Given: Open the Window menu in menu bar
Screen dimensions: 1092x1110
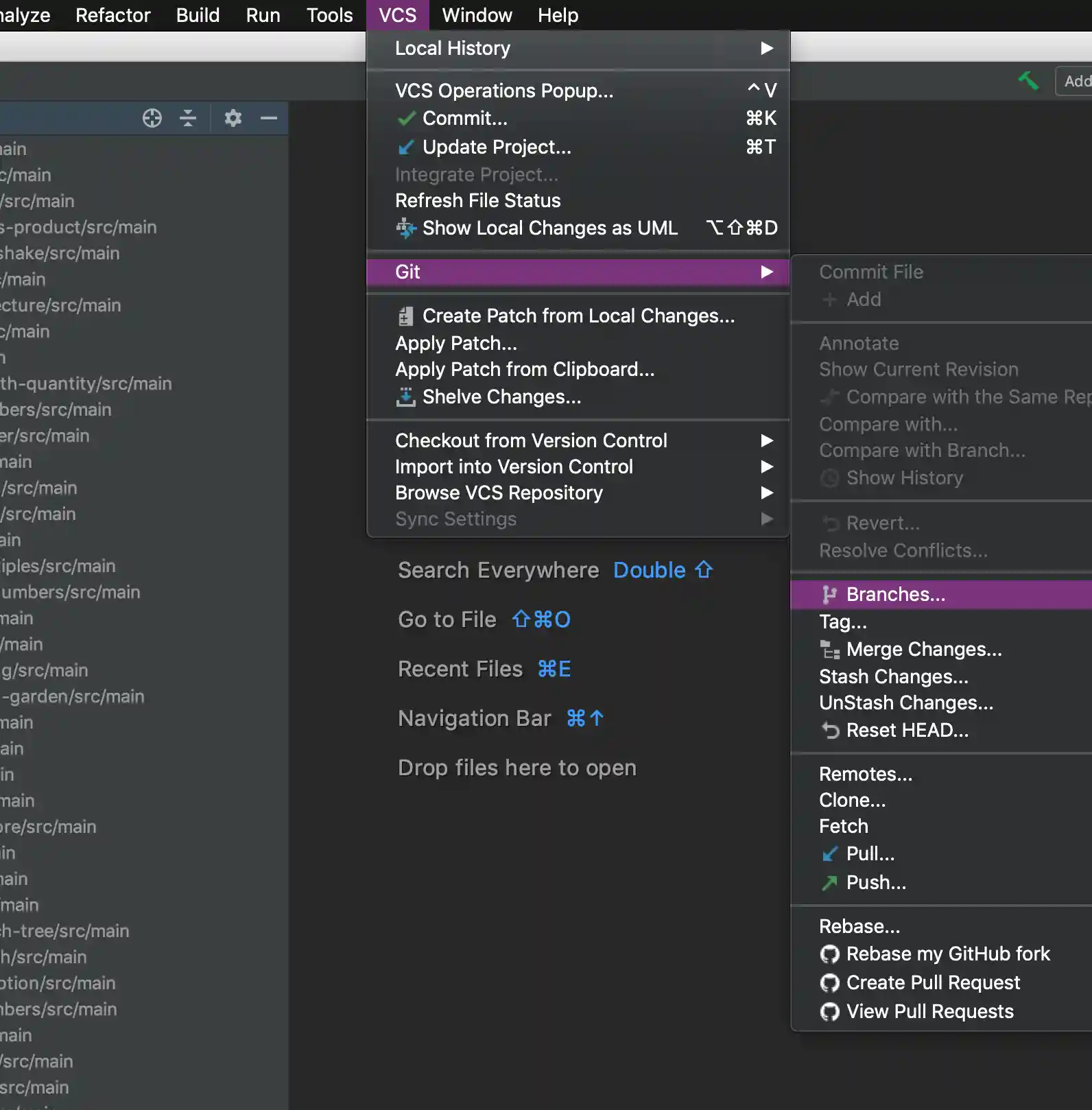Looking at the screenshot, I should [477, 15].
